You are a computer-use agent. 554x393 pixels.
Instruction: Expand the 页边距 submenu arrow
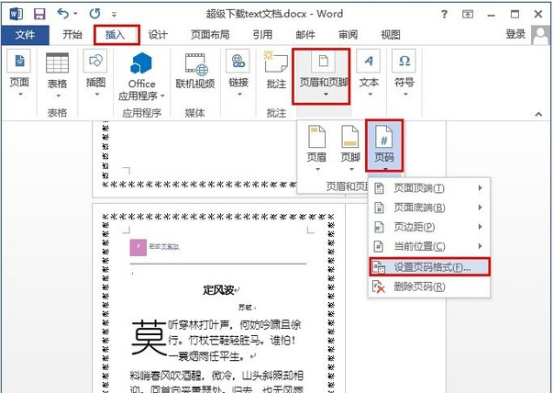click(x=480, y=227)
